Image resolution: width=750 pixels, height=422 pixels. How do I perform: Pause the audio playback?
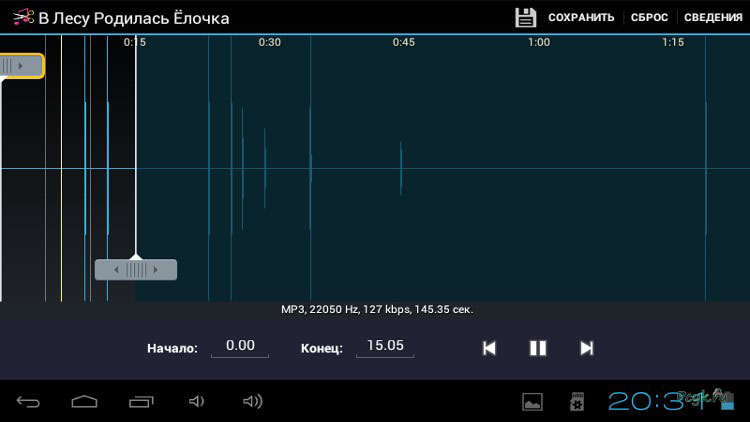[x=538, y=348]
